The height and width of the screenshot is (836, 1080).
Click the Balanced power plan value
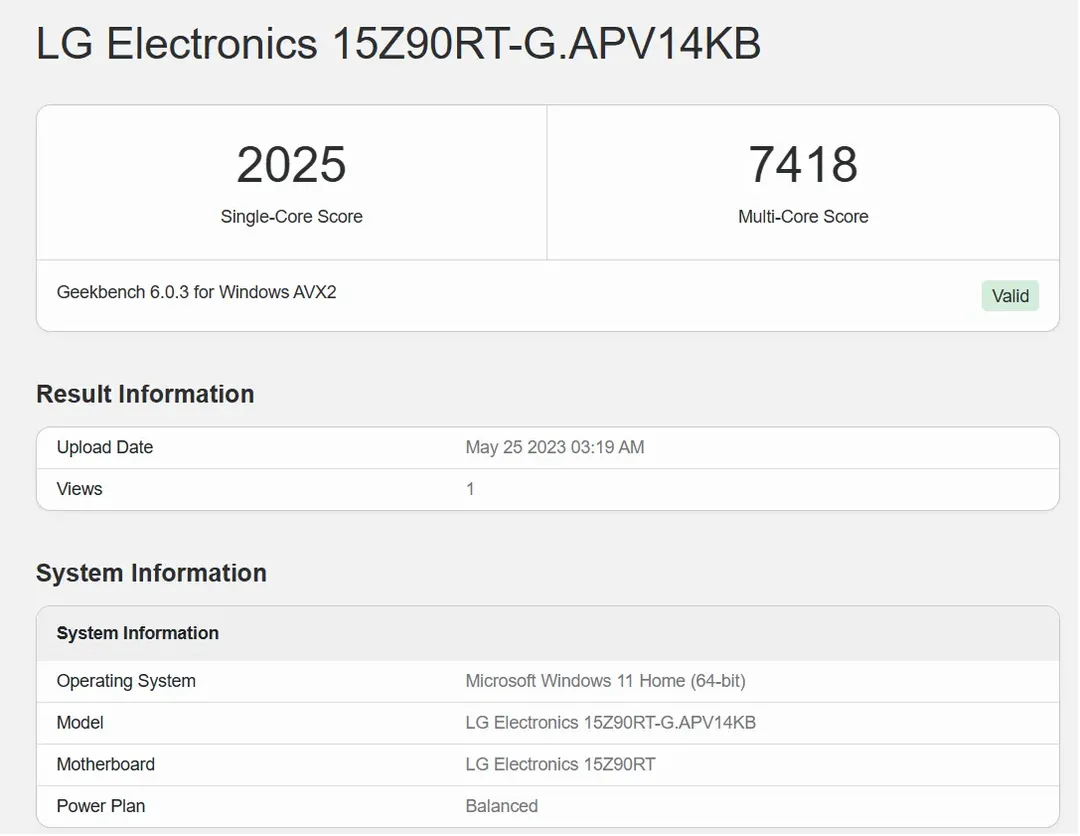[x=501, y=806]
